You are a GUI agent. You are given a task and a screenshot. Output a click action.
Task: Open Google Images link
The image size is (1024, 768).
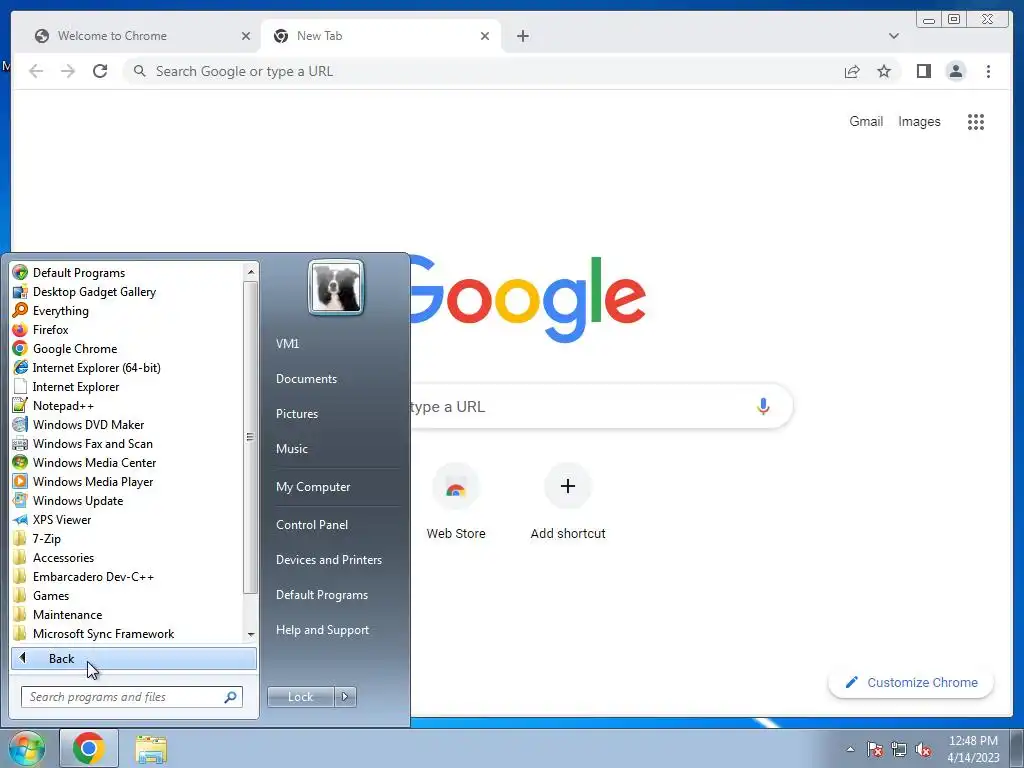(919, 121)
